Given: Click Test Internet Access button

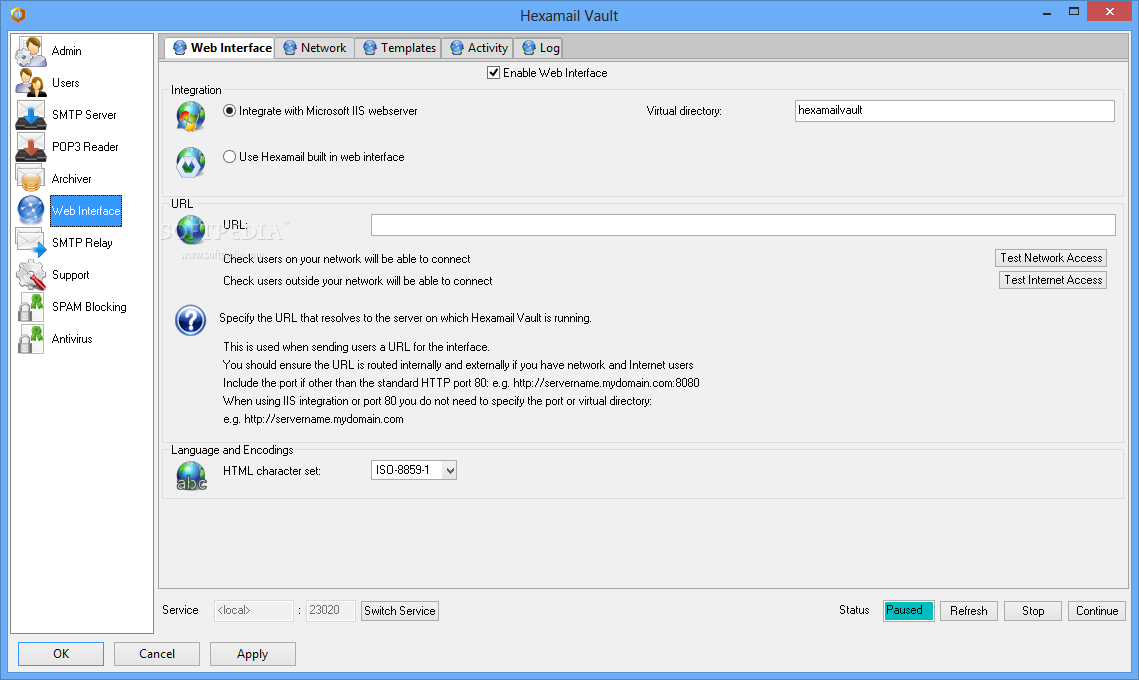Looking at the screenshot, I should [1053, 280].
